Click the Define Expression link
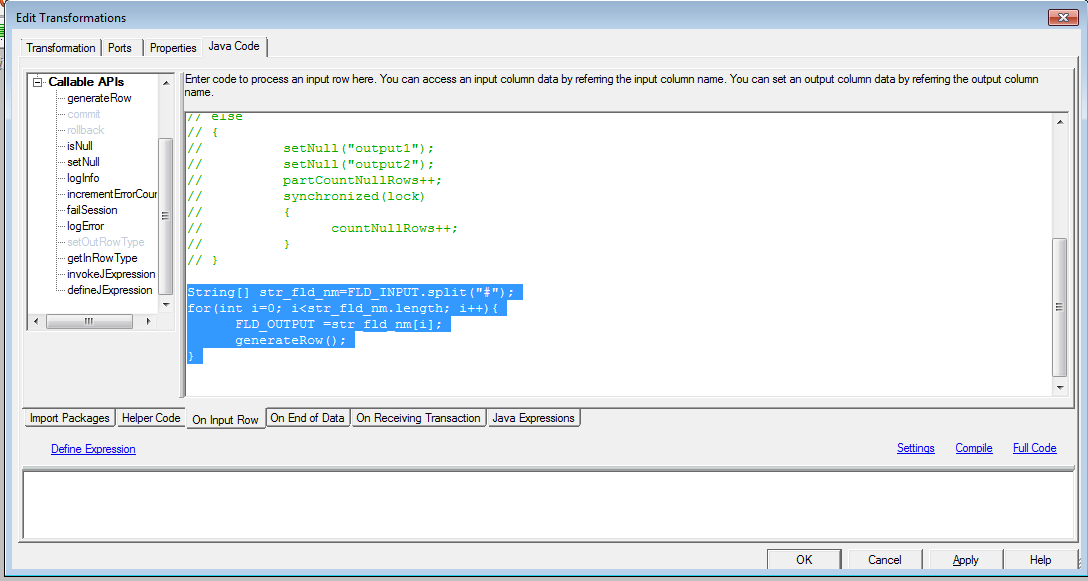The width and height of the screenshot is (1088, 581). [93, 448]
